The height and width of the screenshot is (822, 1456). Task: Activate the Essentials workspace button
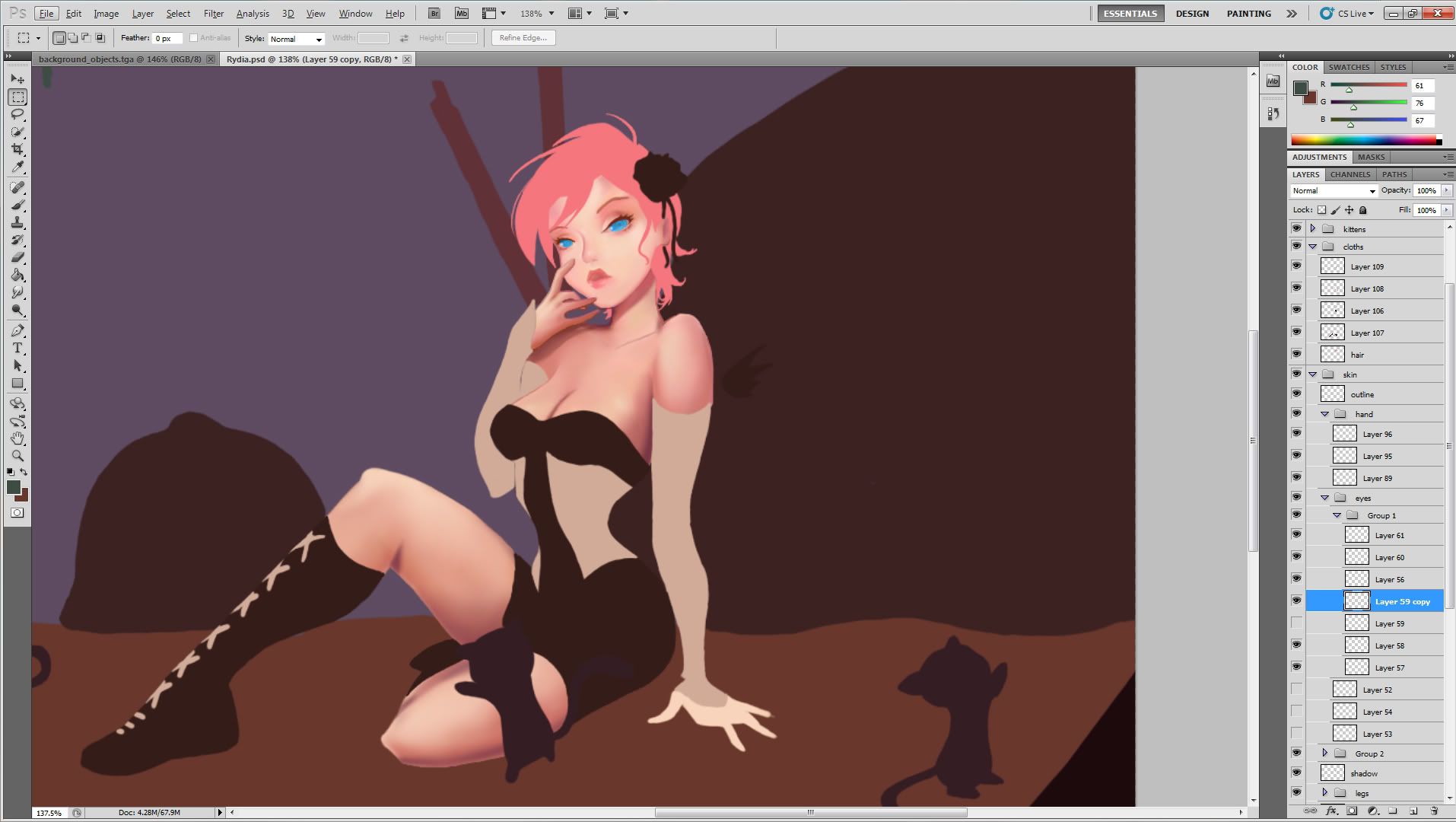click(1130, 14)
